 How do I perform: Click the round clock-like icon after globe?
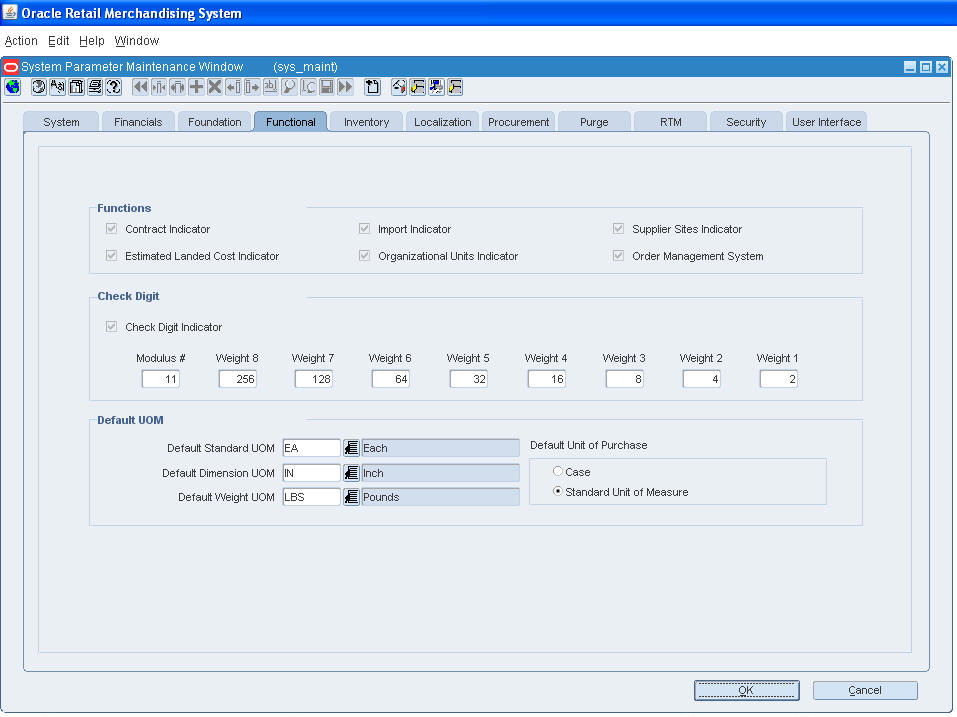38,87
